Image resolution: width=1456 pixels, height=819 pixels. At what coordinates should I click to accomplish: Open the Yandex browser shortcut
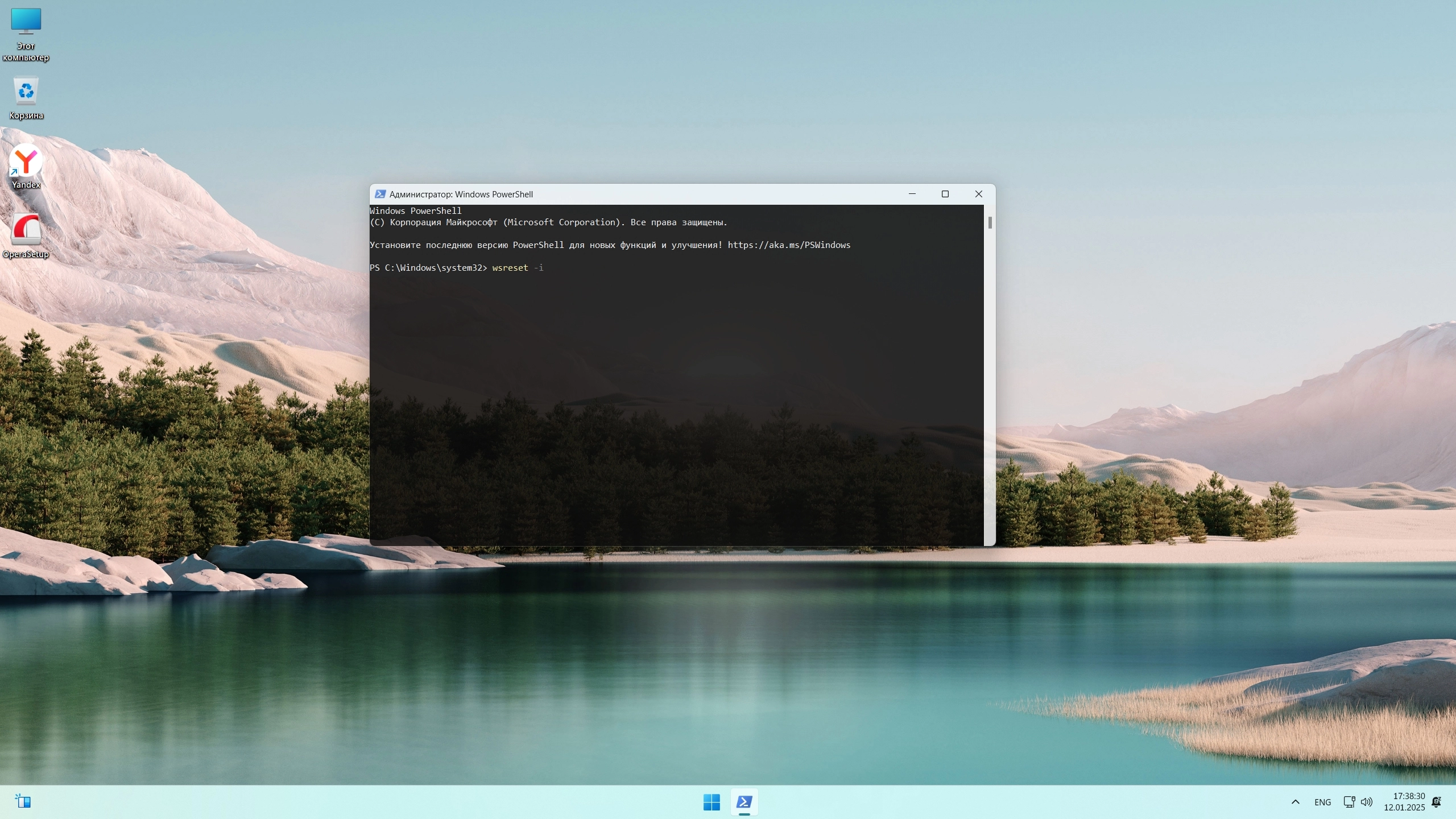(x=26, y=166)
